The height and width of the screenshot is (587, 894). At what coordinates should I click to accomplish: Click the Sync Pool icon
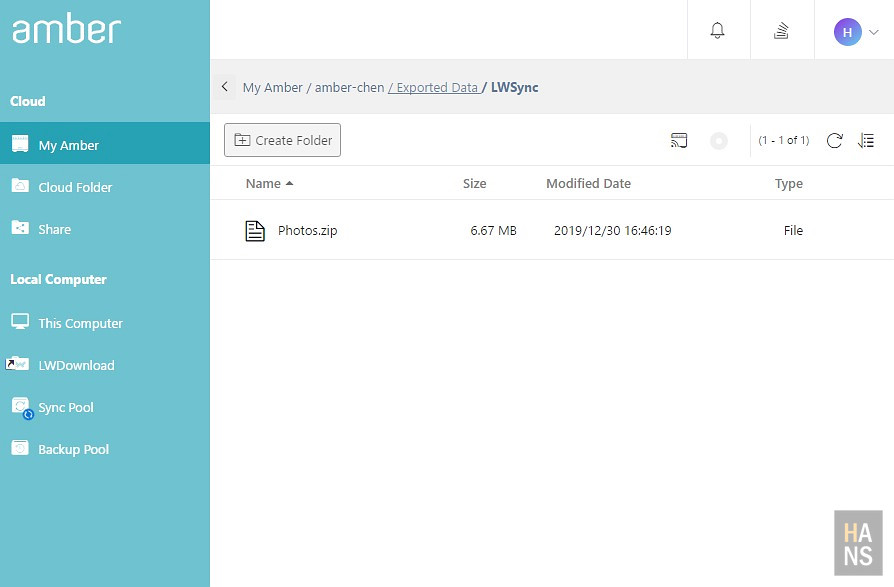click(22, 407)
